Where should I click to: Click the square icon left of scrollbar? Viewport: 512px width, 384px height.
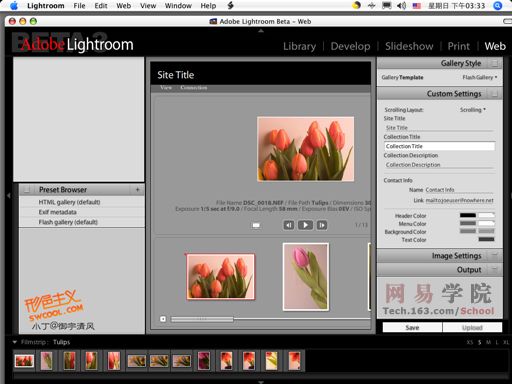[x=163, y=319]
